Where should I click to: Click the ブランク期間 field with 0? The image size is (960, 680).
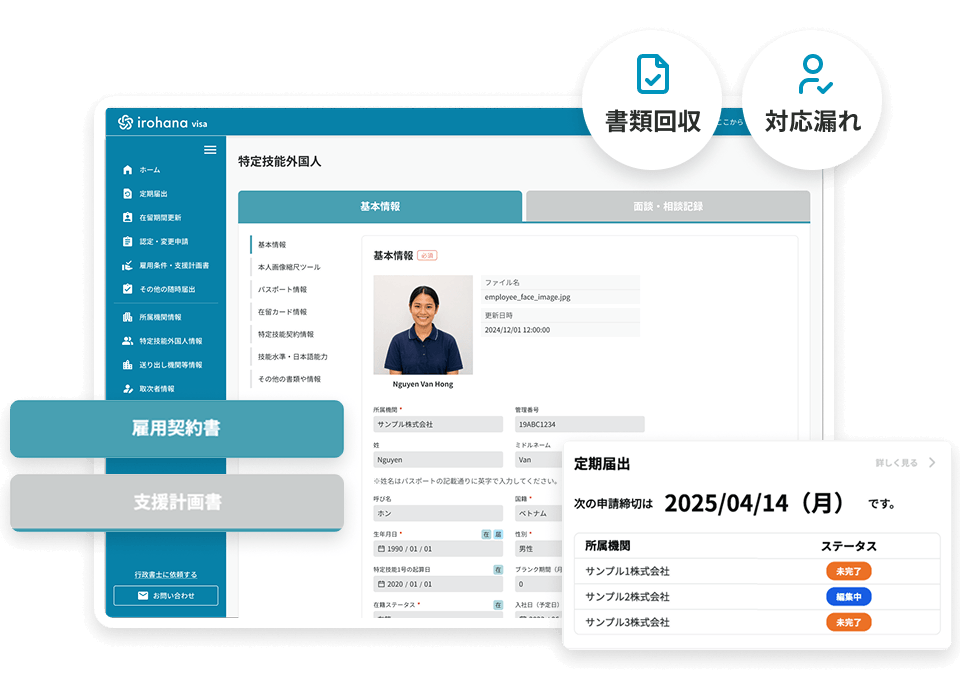click(x=539, y=585)
